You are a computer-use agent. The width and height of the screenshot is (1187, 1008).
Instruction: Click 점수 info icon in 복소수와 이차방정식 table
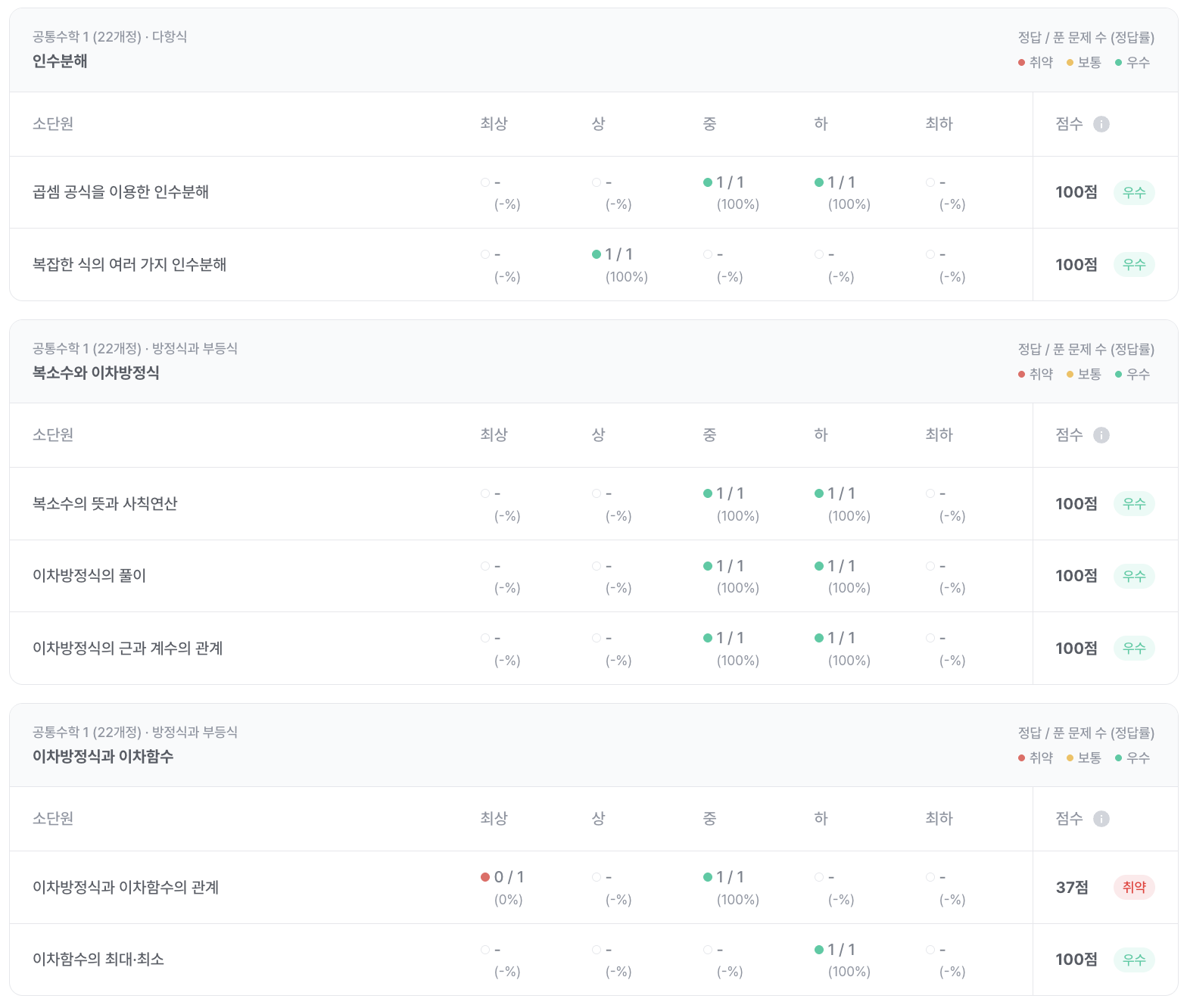tap(1101, 435)
